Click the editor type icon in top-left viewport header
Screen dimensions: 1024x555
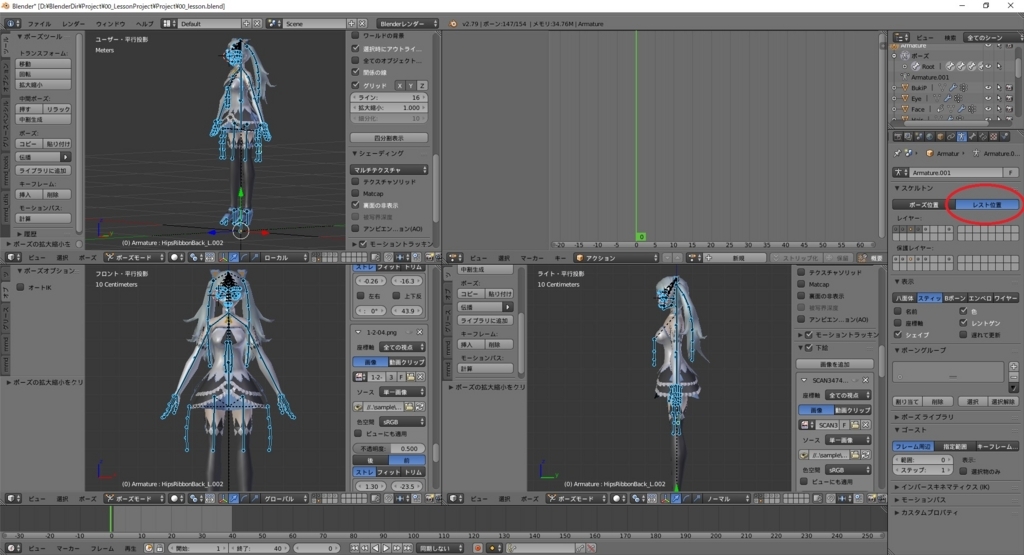tap(13, 257)
